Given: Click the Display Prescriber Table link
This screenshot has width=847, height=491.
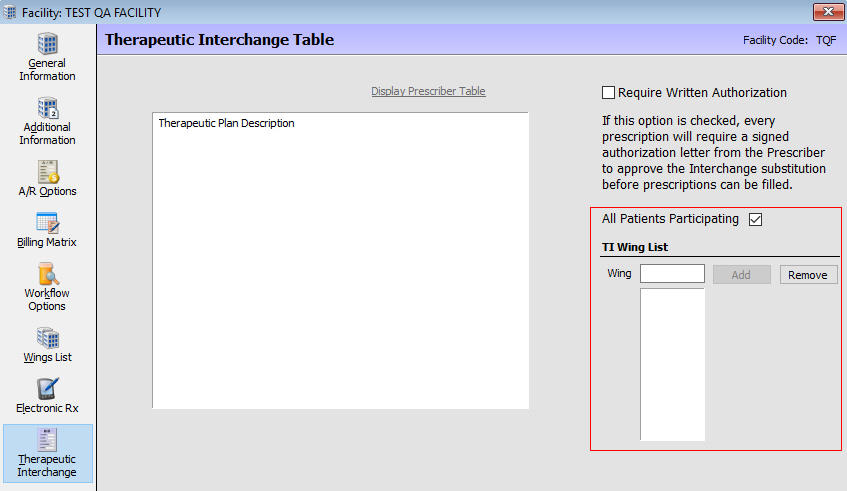Looking at the screenshot, I should coord(428,91).
